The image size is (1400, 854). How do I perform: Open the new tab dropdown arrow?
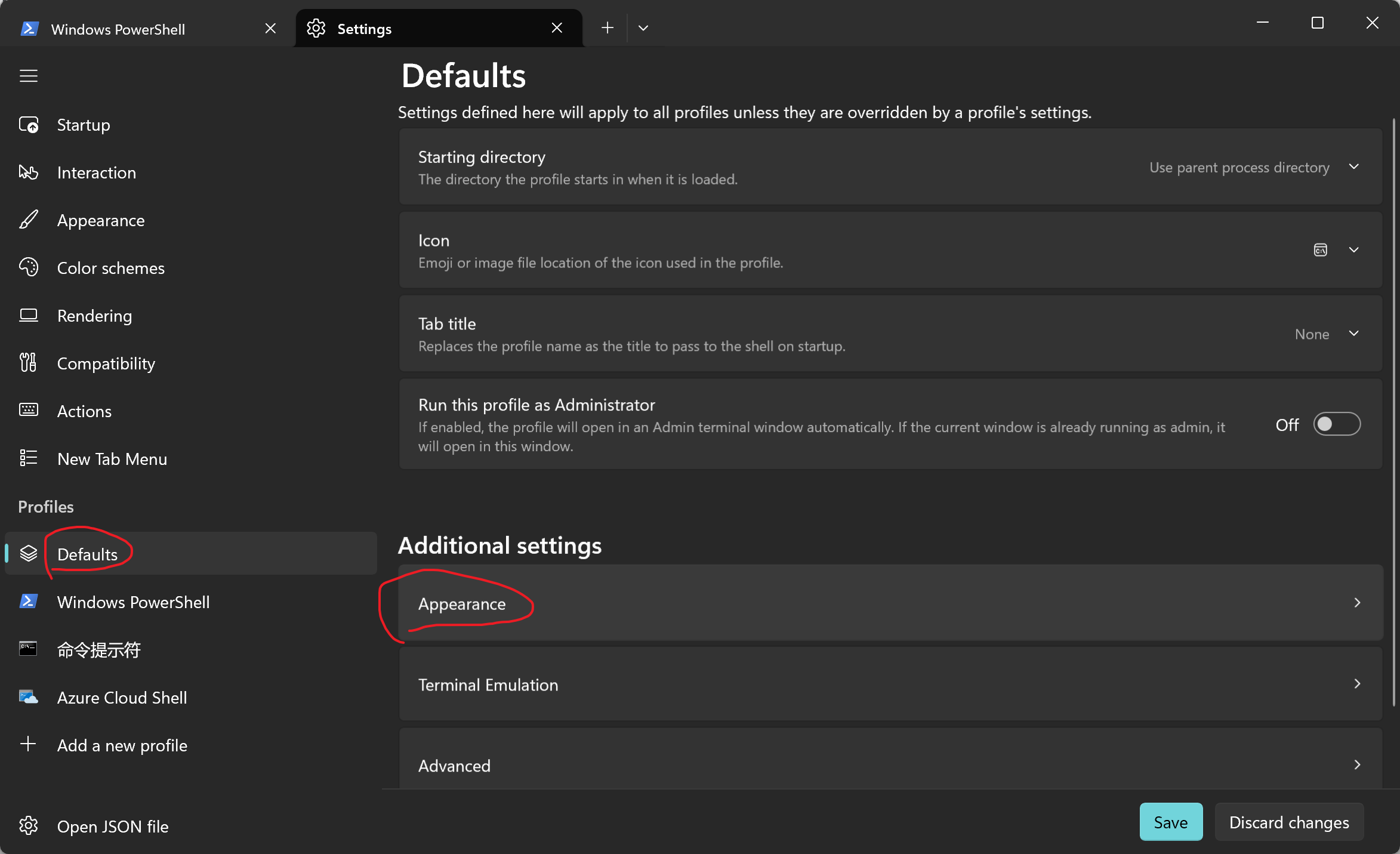[643, 28]
